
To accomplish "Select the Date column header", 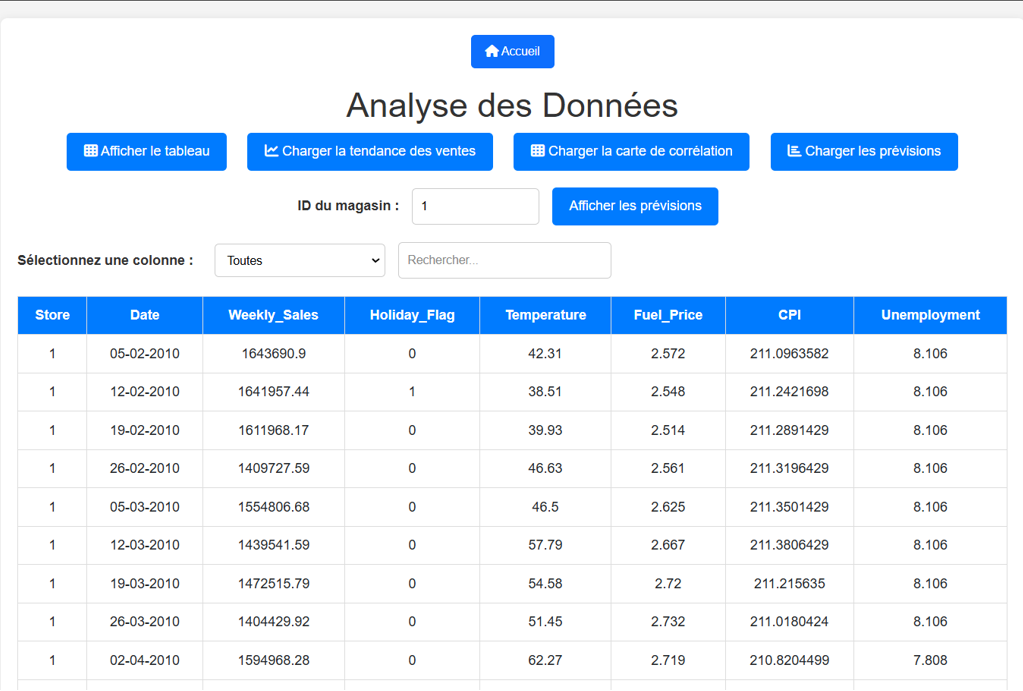I will [x=145, y=315].
